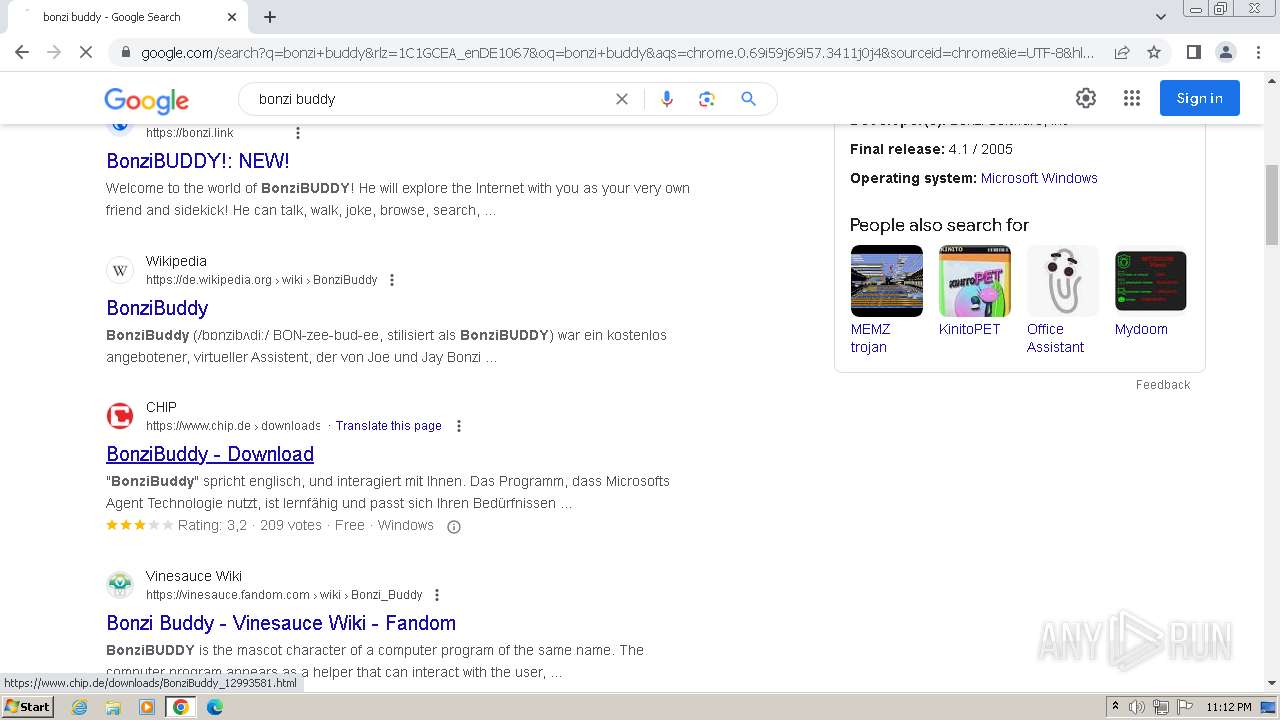Submit search with magnifier icon
Viewport: 1280px width, 720px height.
[748, 99]
